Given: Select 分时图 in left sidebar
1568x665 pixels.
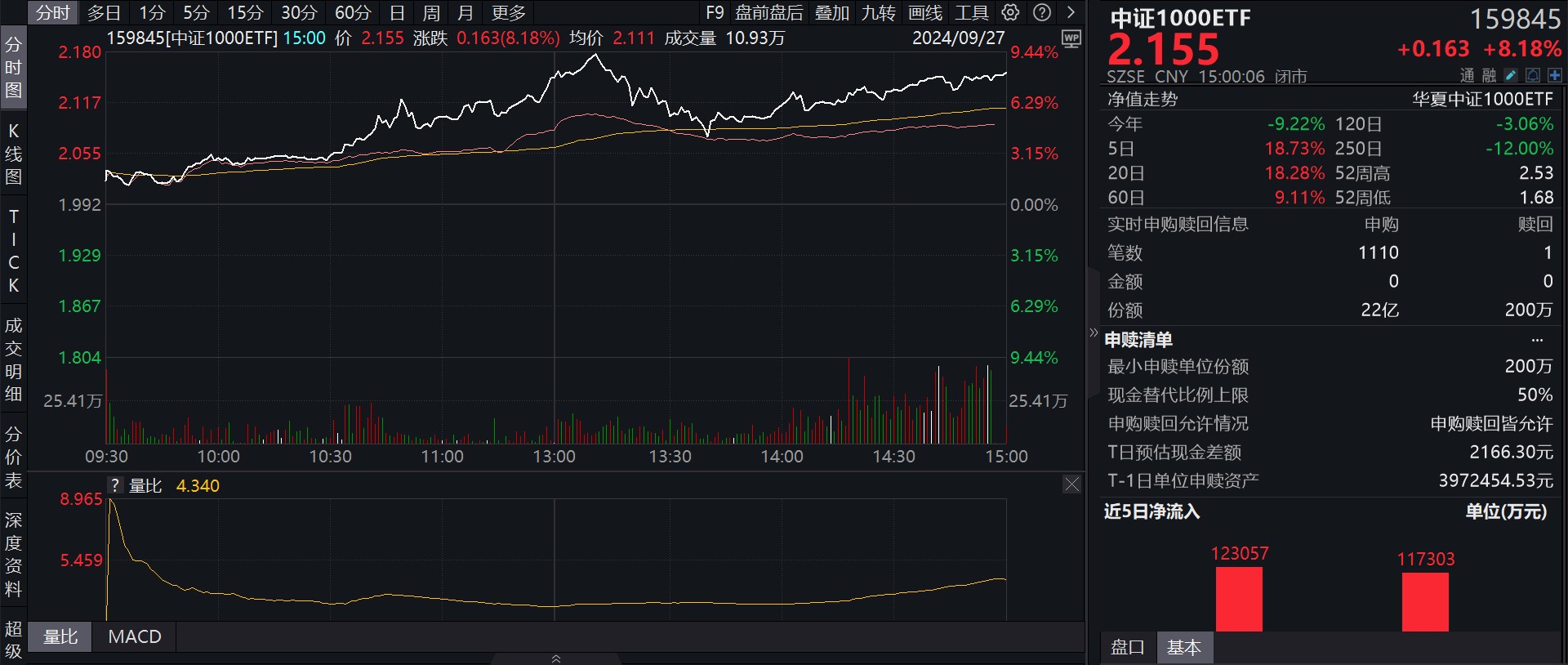Looking at the screenshot, I should point(13,67).
